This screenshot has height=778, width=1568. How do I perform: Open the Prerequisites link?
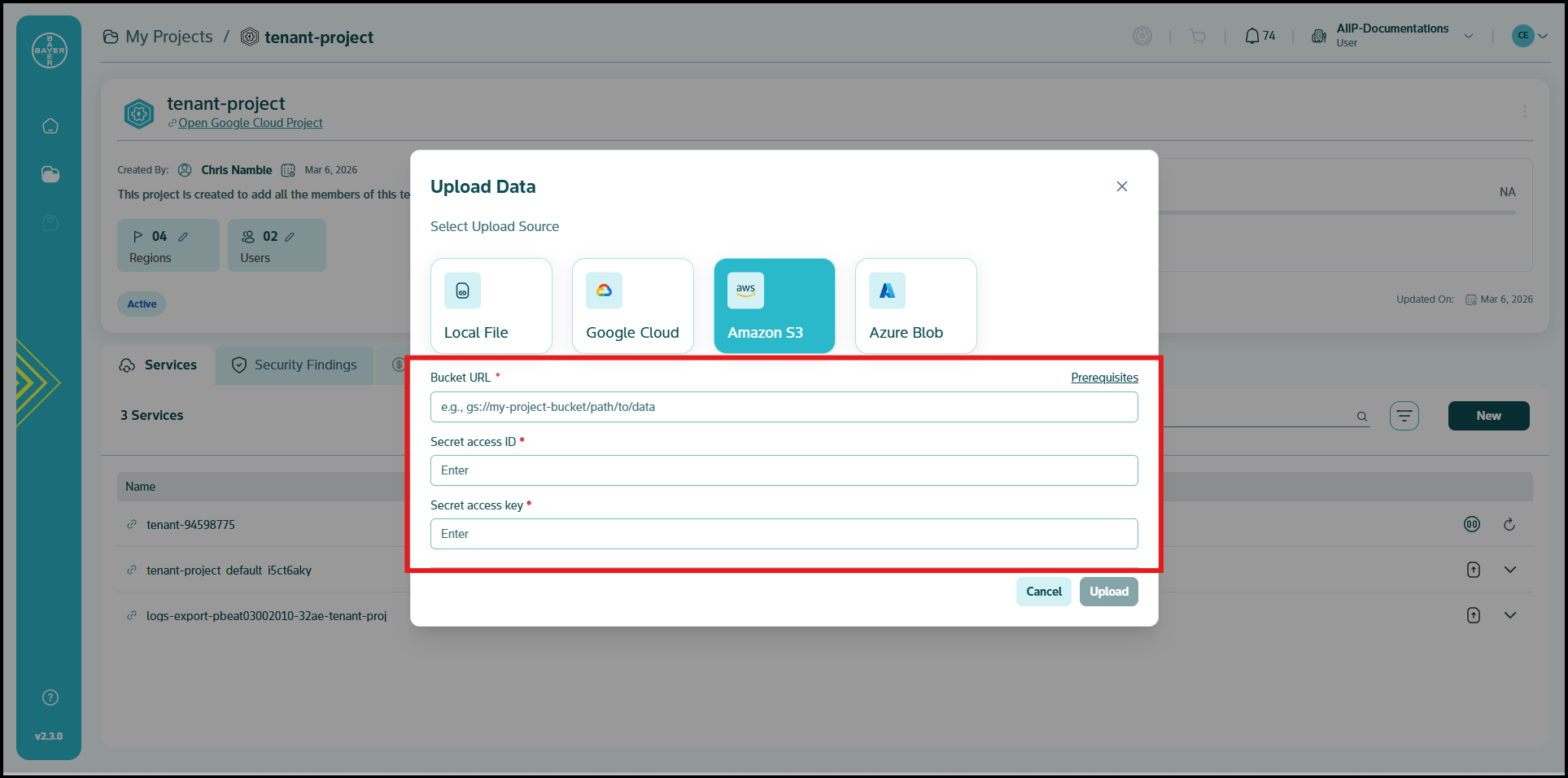(x=1104, y=378)
